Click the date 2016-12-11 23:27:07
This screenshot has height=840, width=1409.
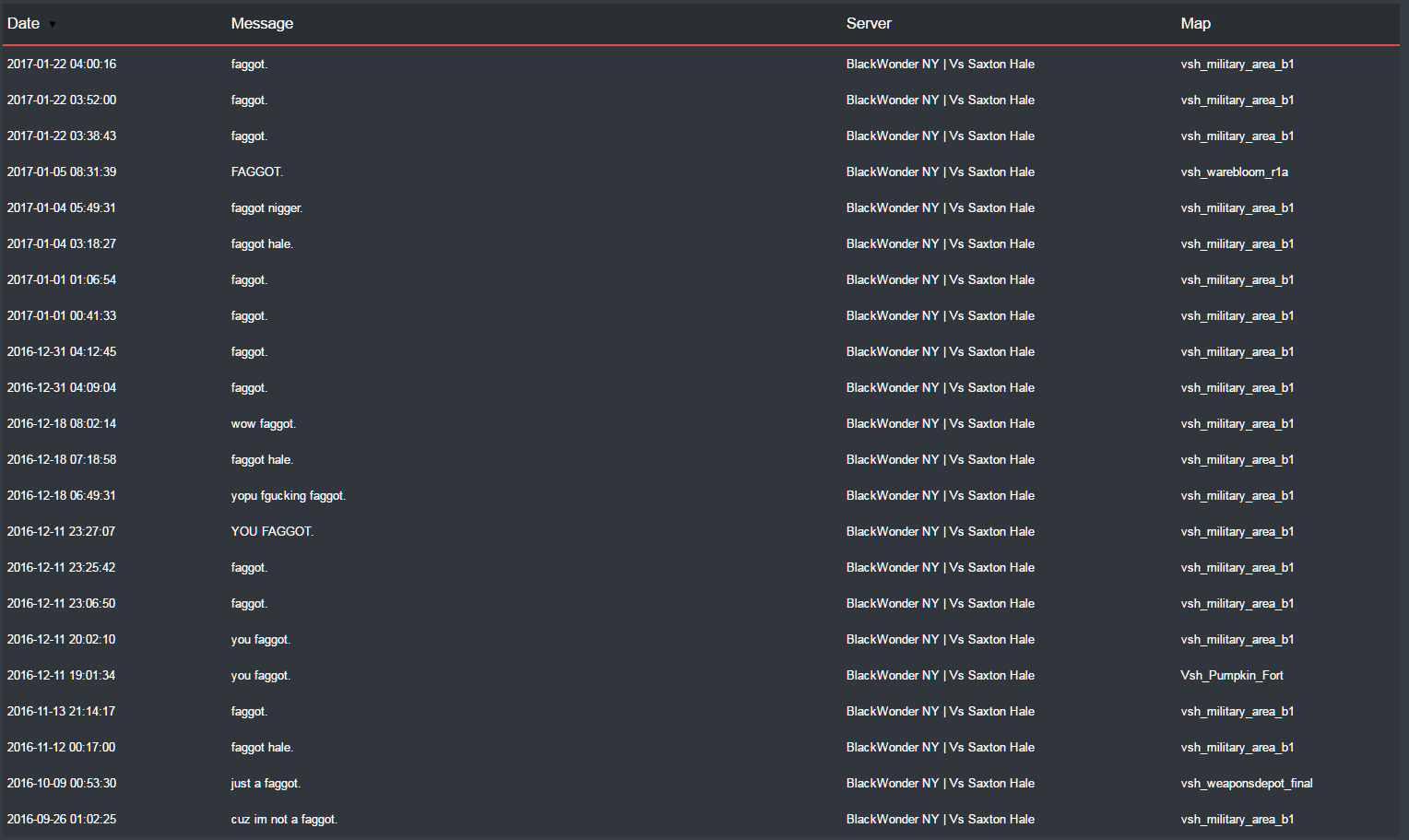(61, 531)
